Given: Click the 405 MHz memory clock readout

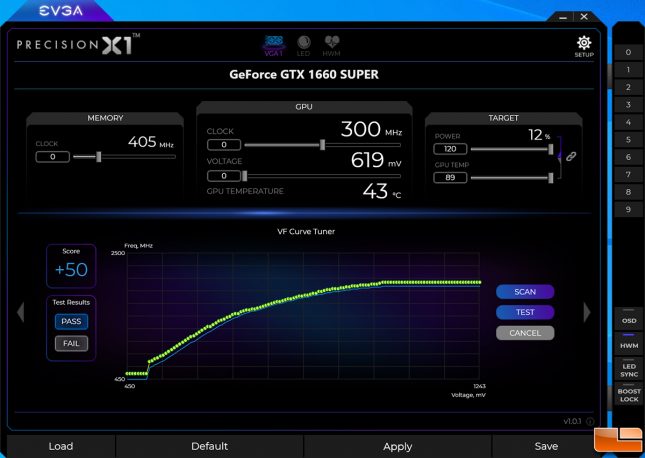Looking at the screenshot, I should (x=151, y=142).
